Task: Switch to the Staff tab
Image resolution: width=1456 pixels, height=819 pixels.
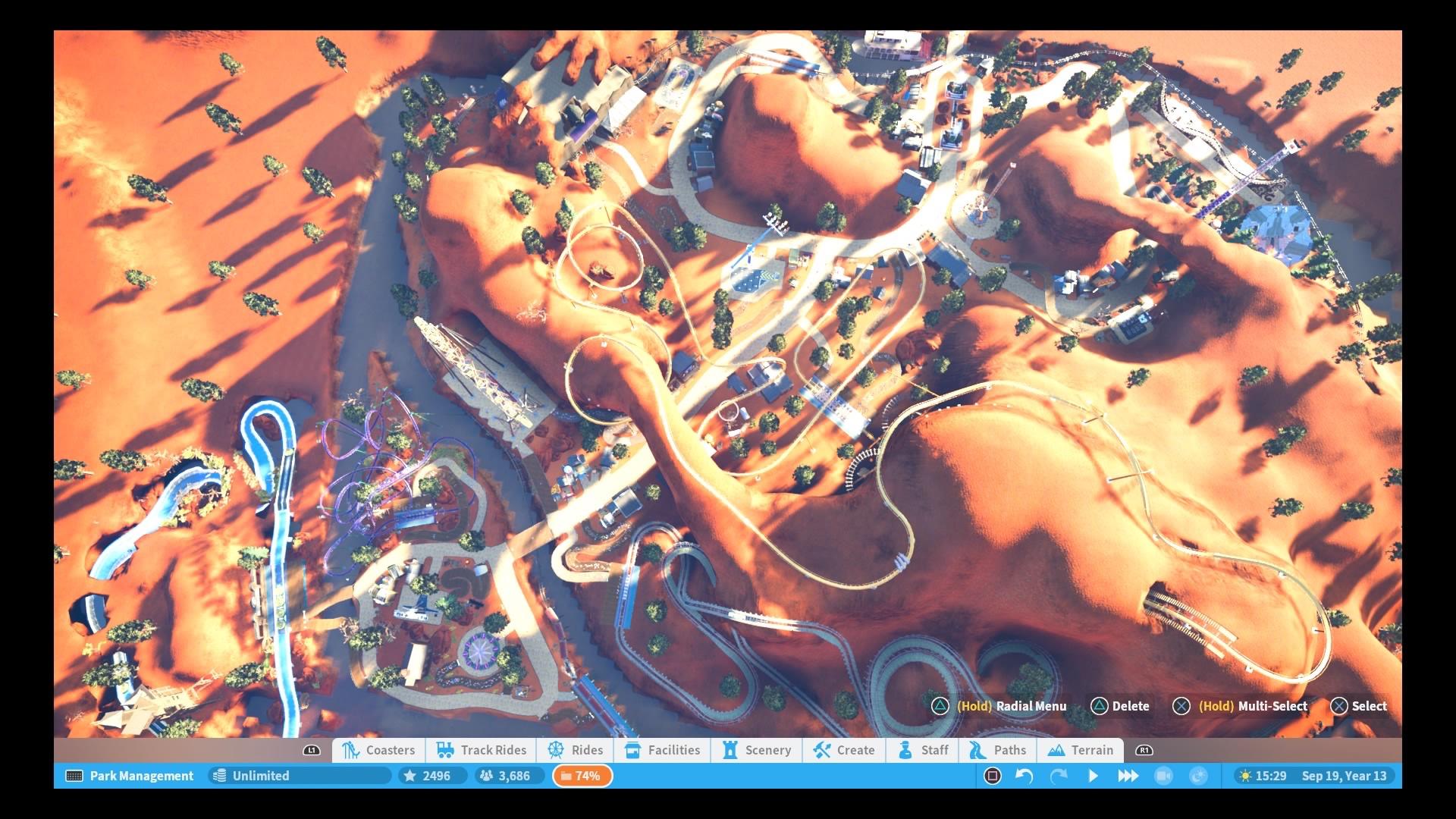Action: 922,750
